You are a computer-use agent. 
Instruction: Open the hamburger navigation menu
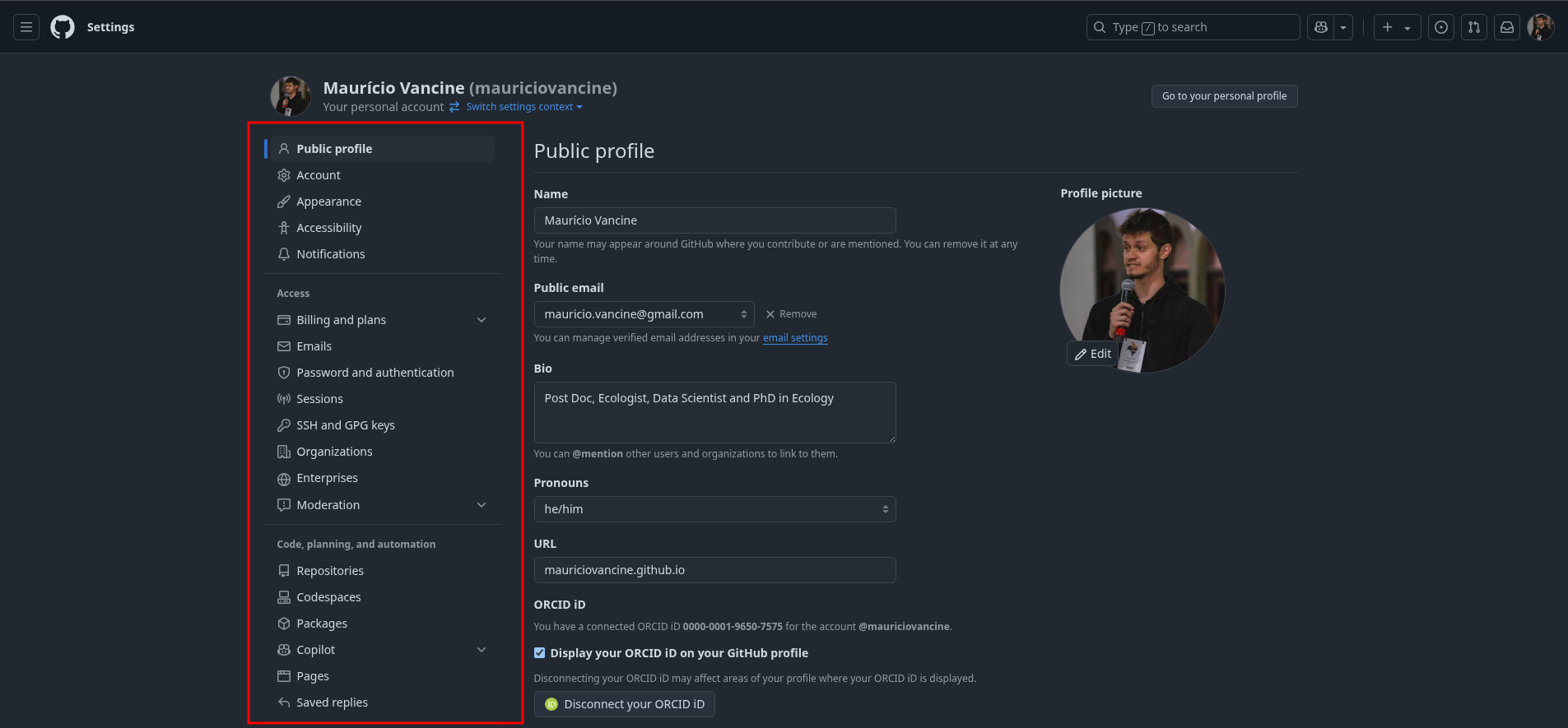(x=26, y=27)
